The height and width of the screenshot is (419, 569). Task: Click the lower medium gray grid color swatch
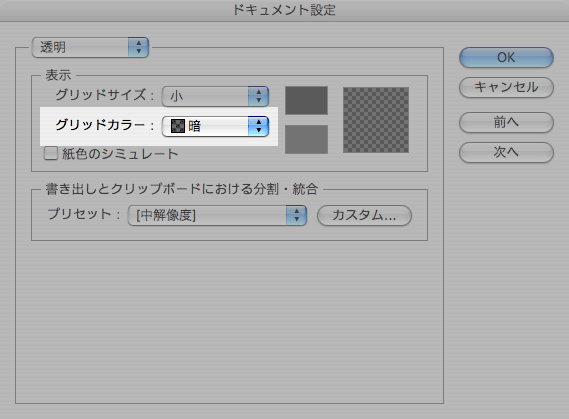coord(306,139)
